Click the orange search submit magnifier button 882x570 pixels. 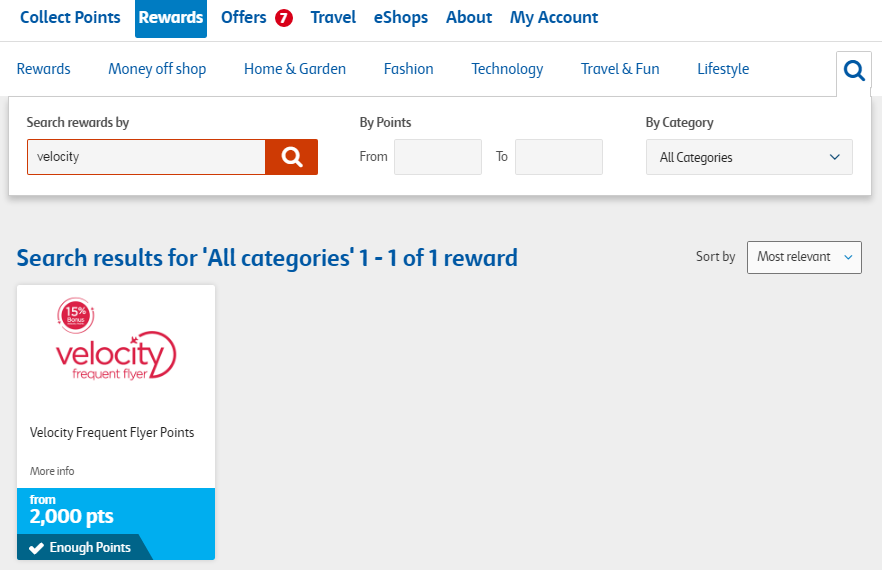(x=291, y=157)
